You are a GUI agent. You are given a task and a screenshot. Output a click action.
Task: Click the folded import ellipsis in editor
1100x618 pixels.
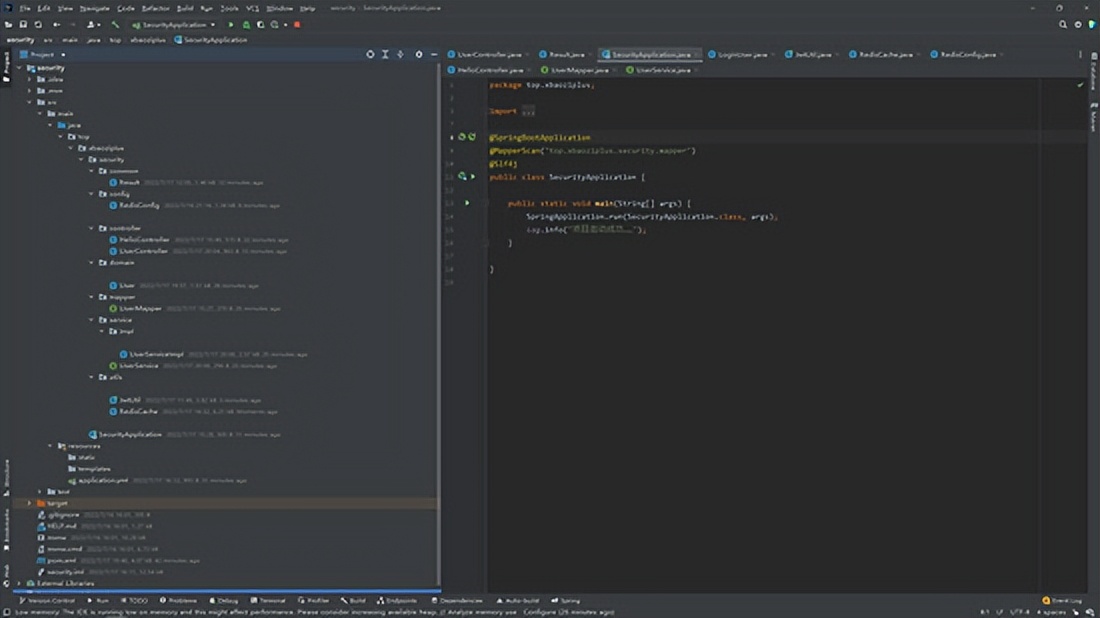coord(529,112)
